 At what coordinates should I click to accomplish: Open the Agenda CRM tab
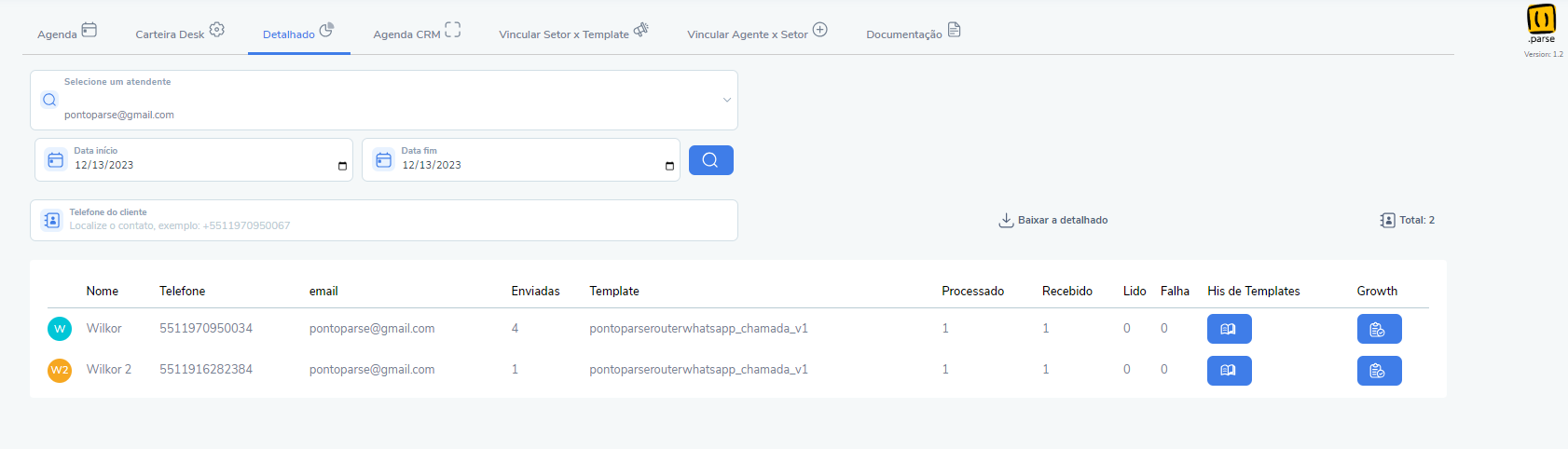[x=417, y=33]
